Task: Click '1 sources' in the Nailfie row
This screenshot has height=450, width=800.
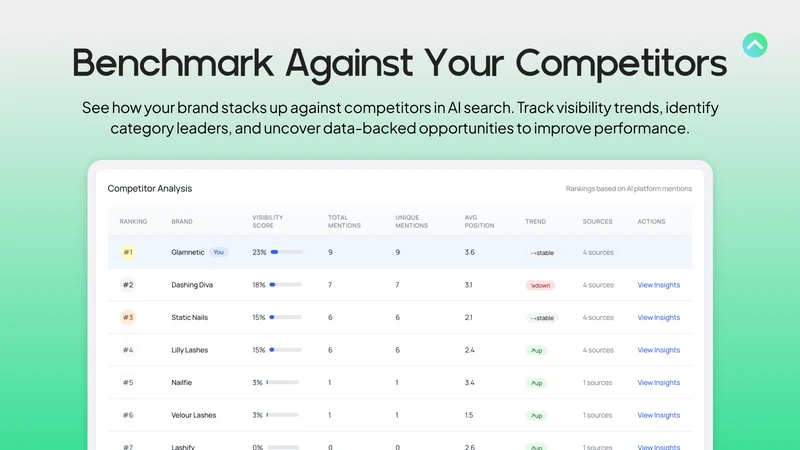Action: point(597,383)
